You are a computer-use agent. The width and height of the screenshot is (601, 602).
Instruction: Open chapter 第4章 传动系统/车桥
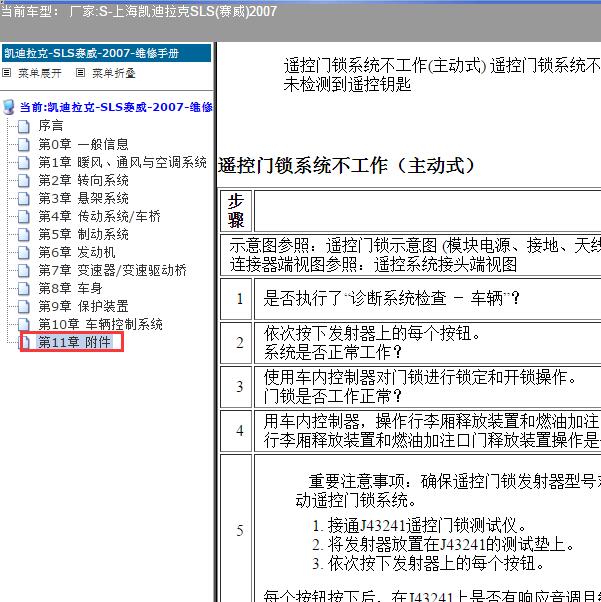tap(99, 216)
